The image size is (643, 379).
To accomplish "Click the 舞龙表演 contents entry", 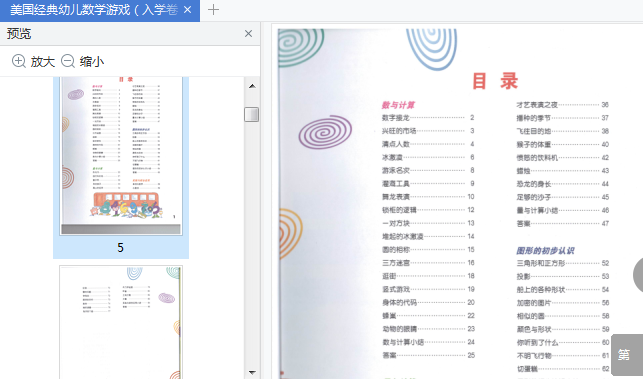I will point(428,196).
